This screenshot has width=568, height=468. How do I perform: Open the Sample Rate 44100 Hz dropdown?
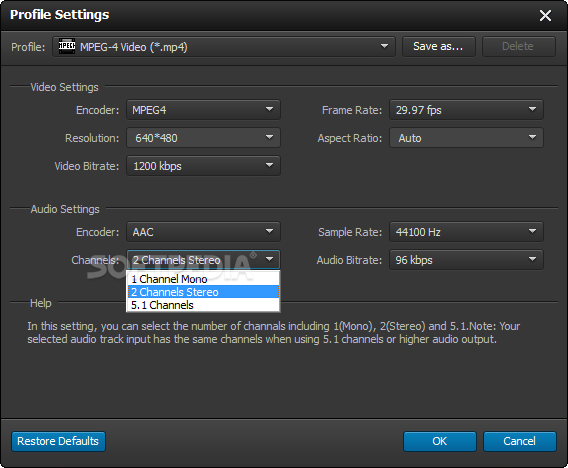[466, 232]
